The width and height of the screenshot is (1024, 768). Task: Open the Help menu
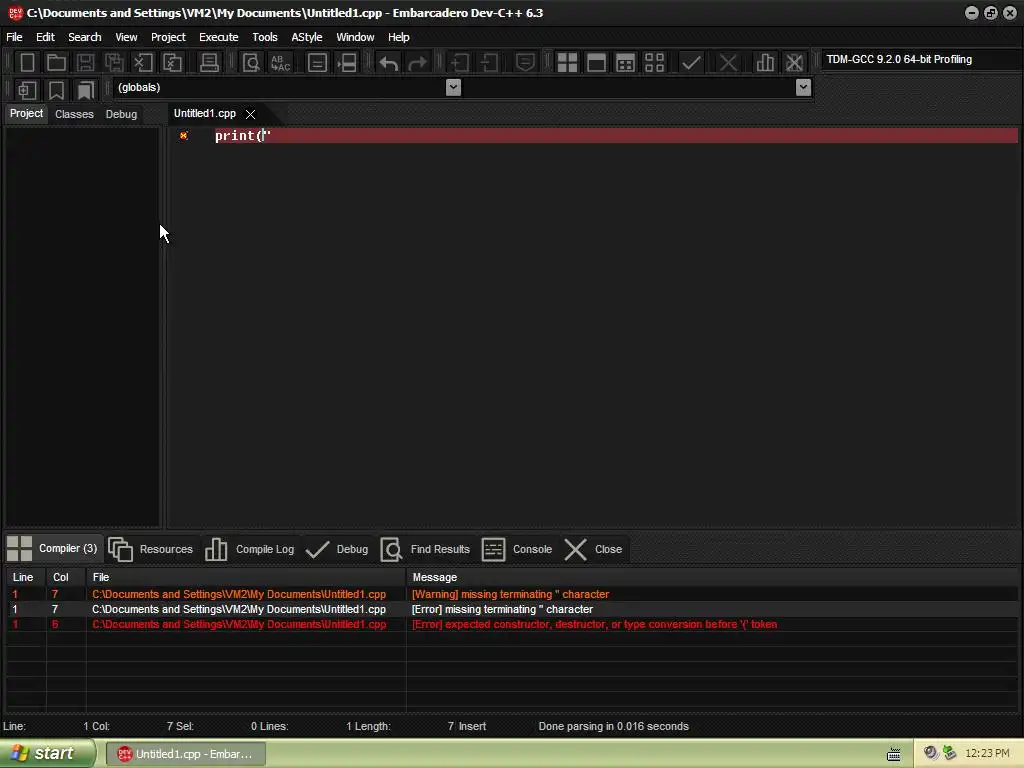coord(398,37)
